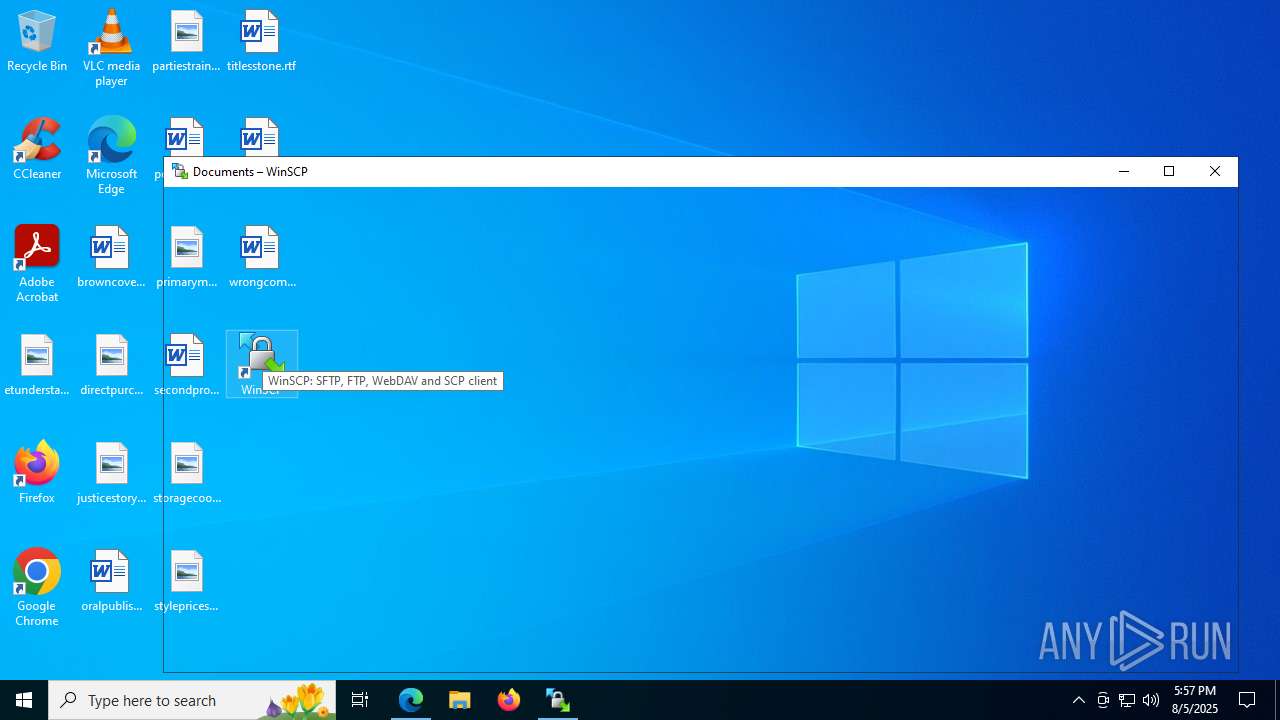This screenshot has height=720, width=1280.
Task: Maximize the WinSCP window
Action: coord(1169,171)
